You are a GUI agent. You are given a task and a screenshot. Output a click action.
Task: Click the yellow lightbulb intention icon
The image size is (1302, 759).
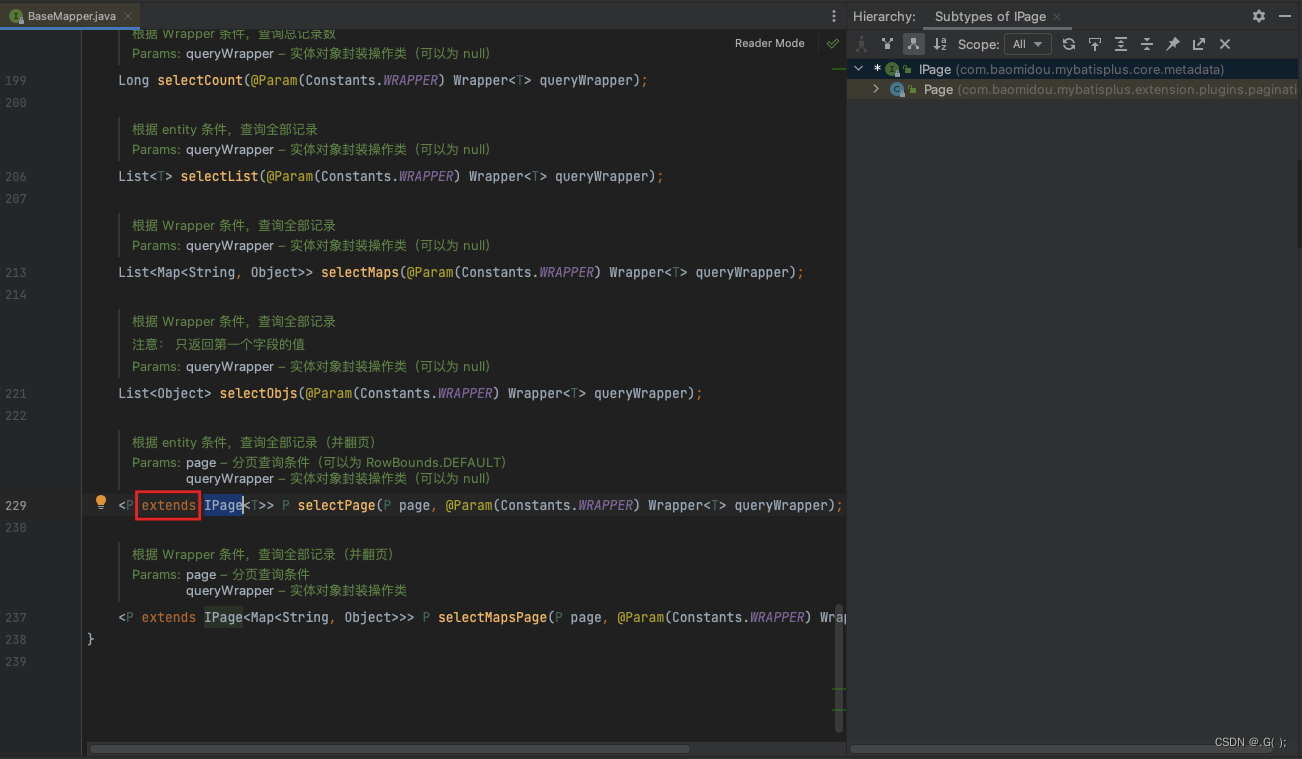[x=100, y=502]
